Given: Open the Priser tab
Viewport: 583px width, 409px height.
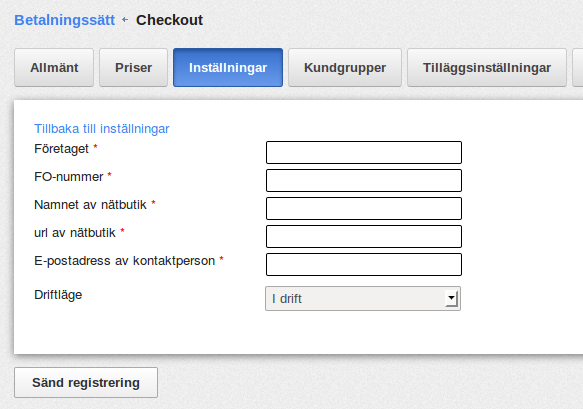Looking at the screenshot, I should point(133,68).
